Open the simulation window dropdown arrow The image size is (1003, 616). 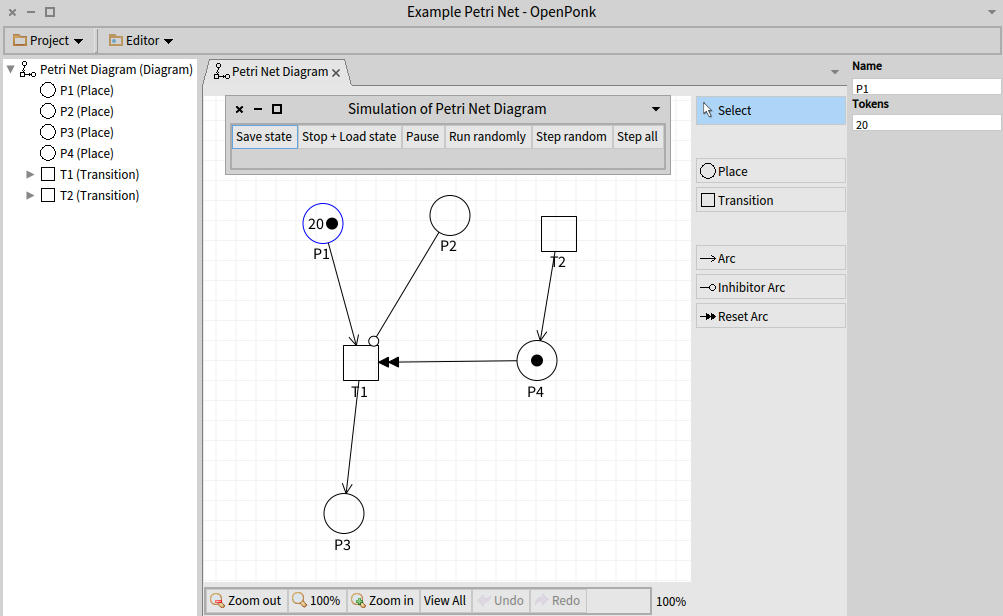coord(656,109)
